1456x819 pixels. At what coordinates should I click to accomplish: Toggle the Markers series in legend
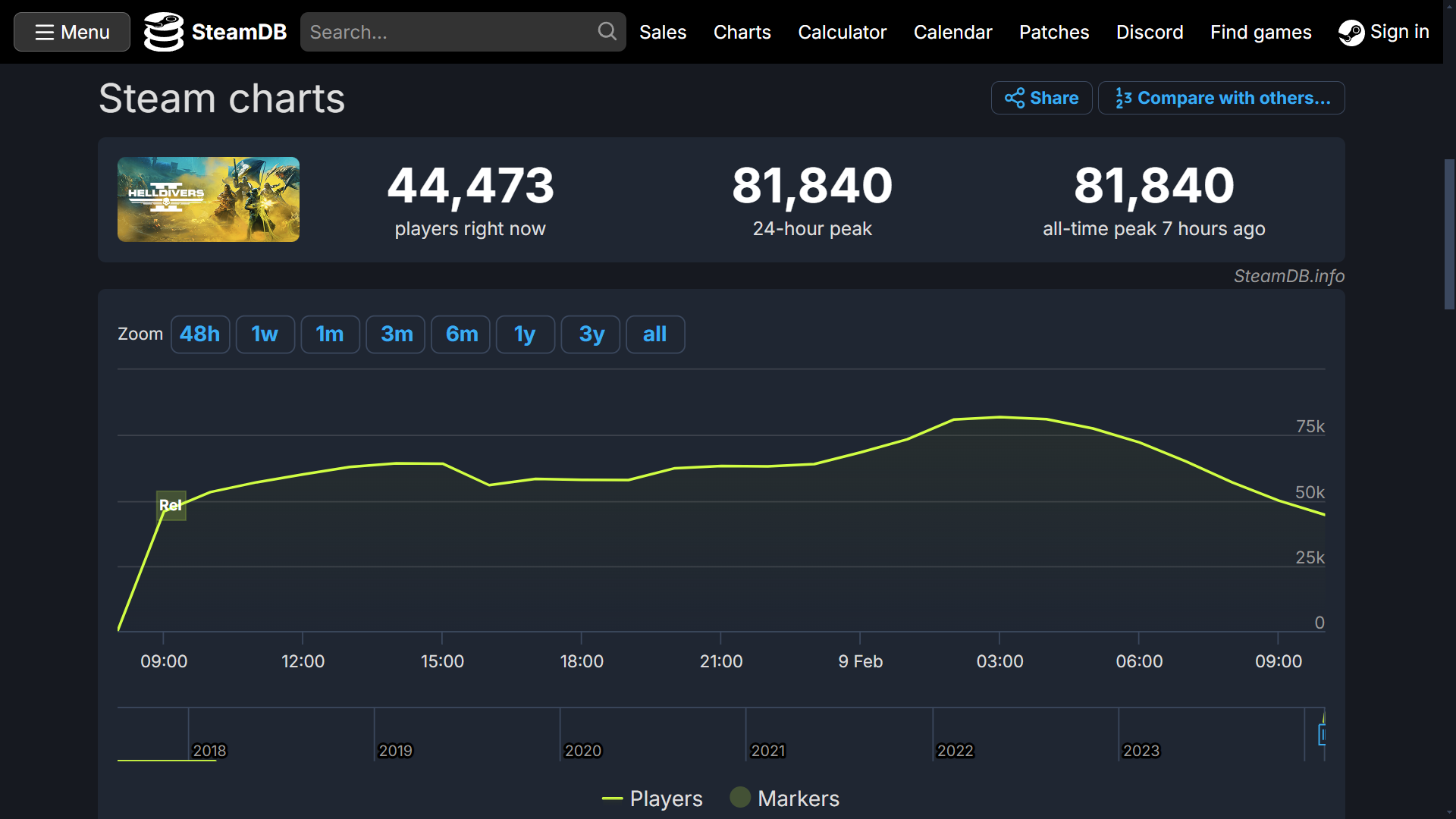click(785, 799)
